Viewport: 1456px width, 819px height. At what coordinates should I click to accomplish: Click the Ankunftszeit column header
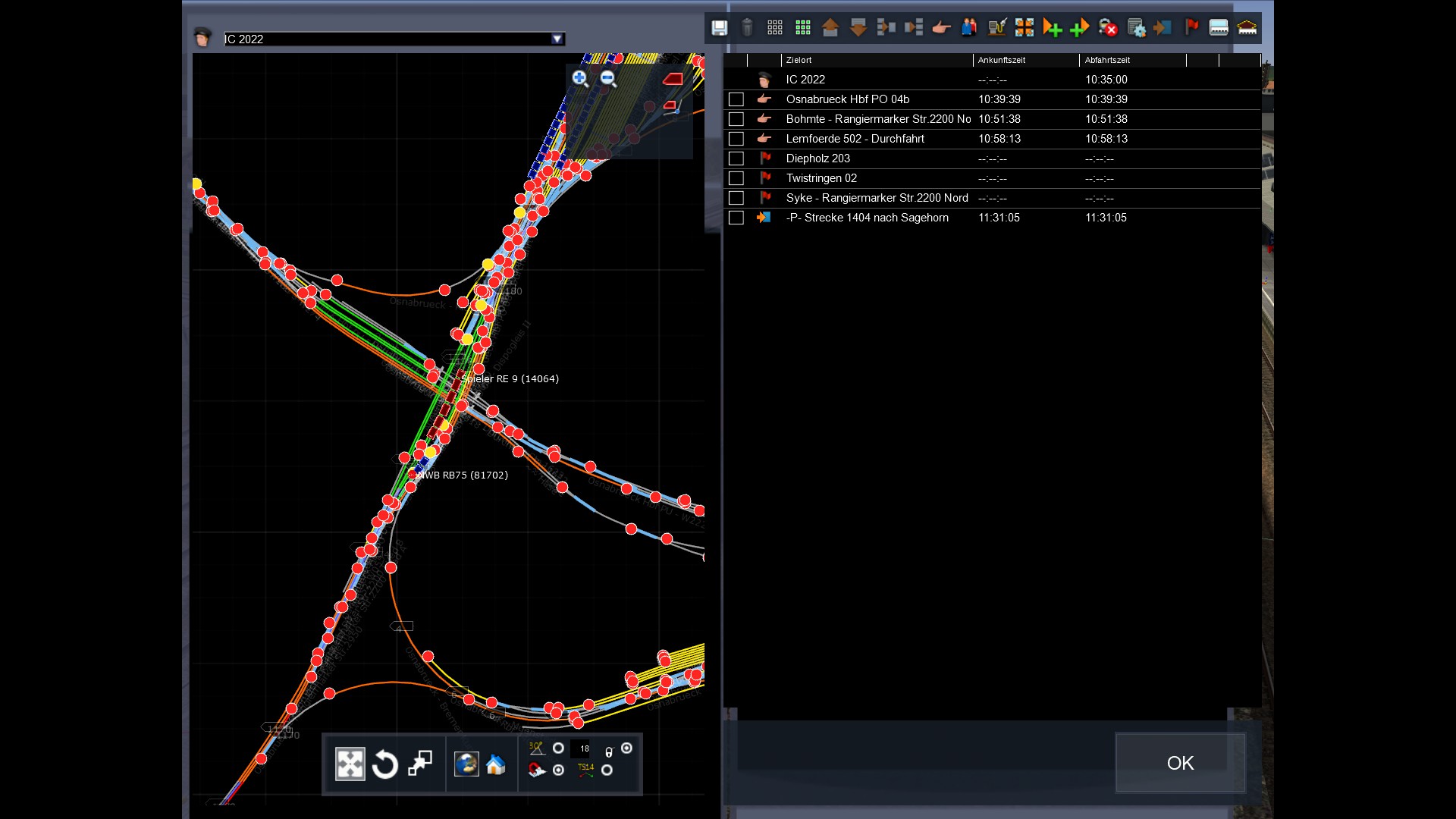(x=1001, y=60)
